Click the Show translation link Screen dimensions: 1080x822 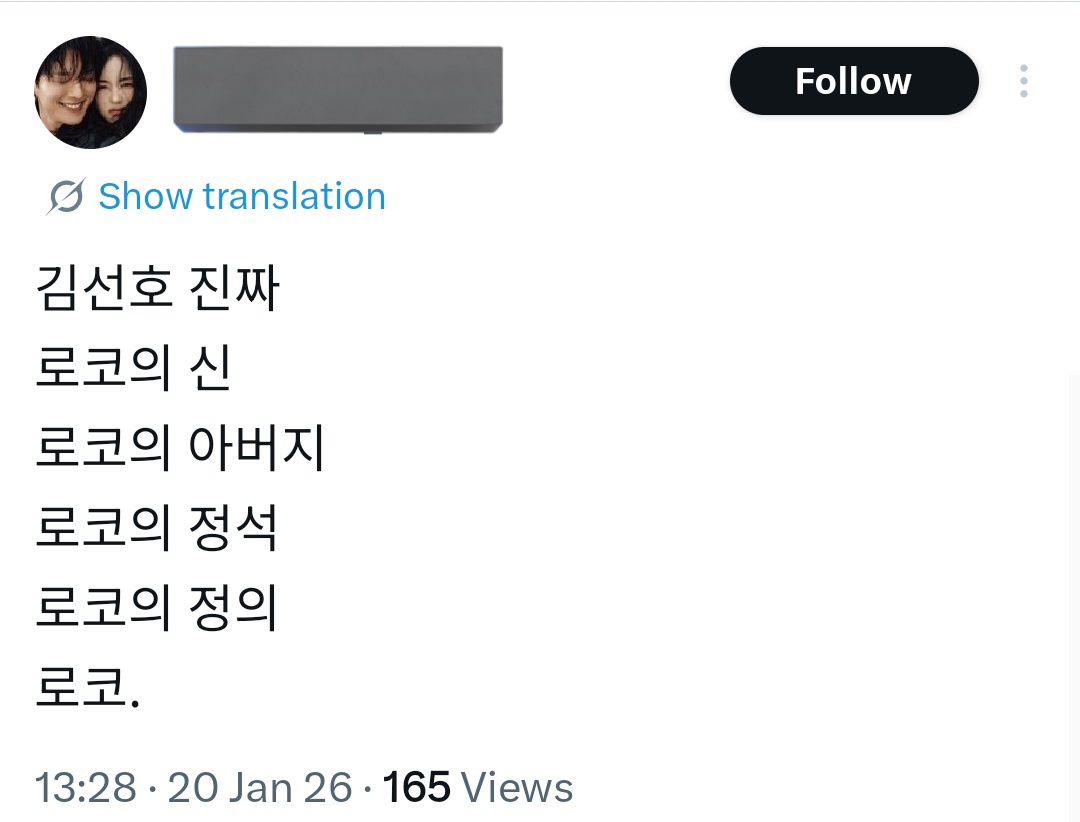tap(241, 197)
